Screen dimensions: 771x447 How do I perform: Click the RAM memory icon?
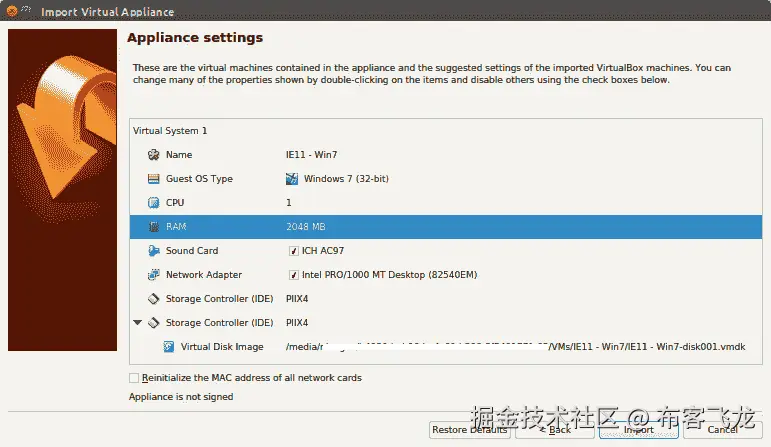pos(153,227)
